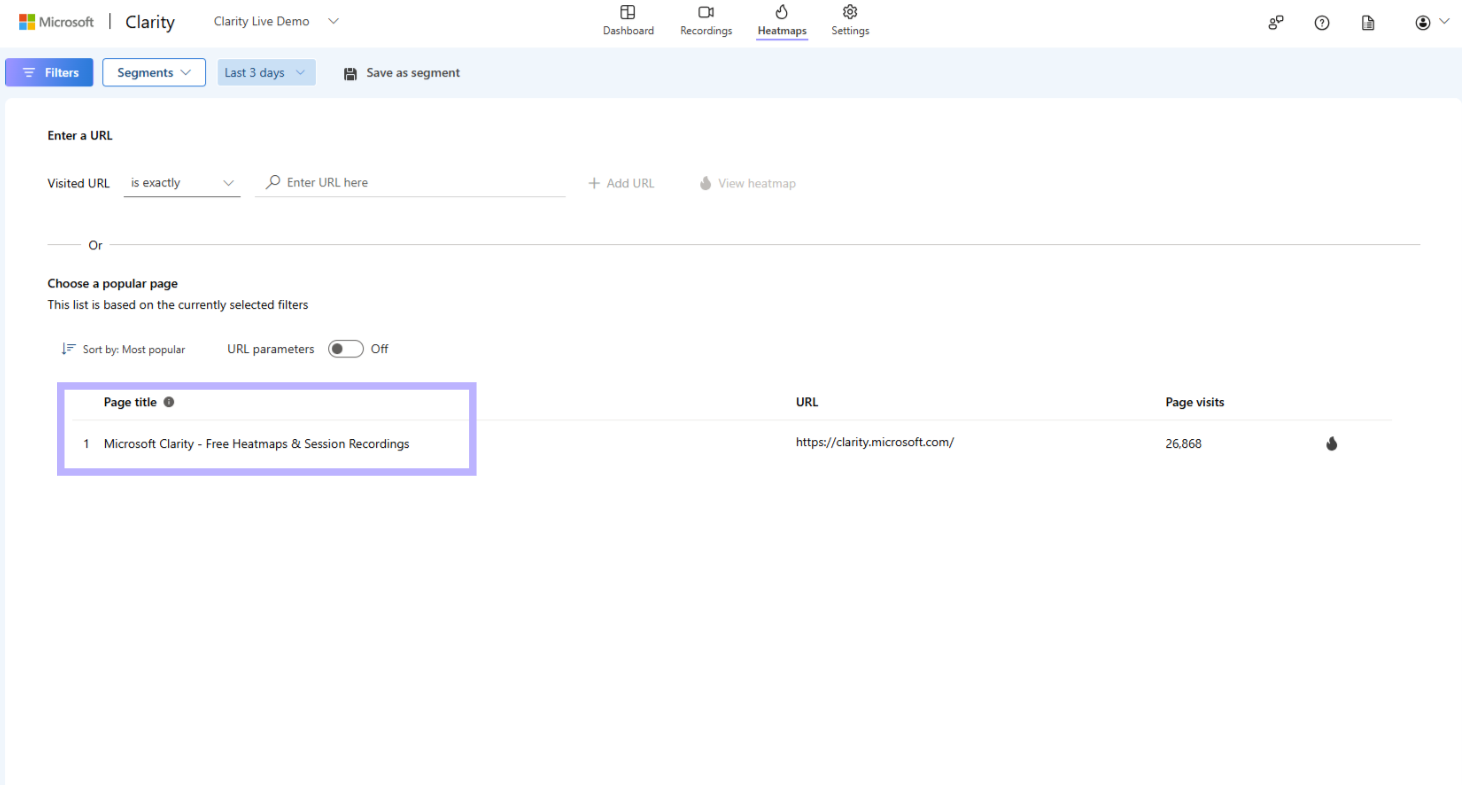Click the Microsoft logo
This screenshot has height=785, width=1462.
click(x=56, y=22)
